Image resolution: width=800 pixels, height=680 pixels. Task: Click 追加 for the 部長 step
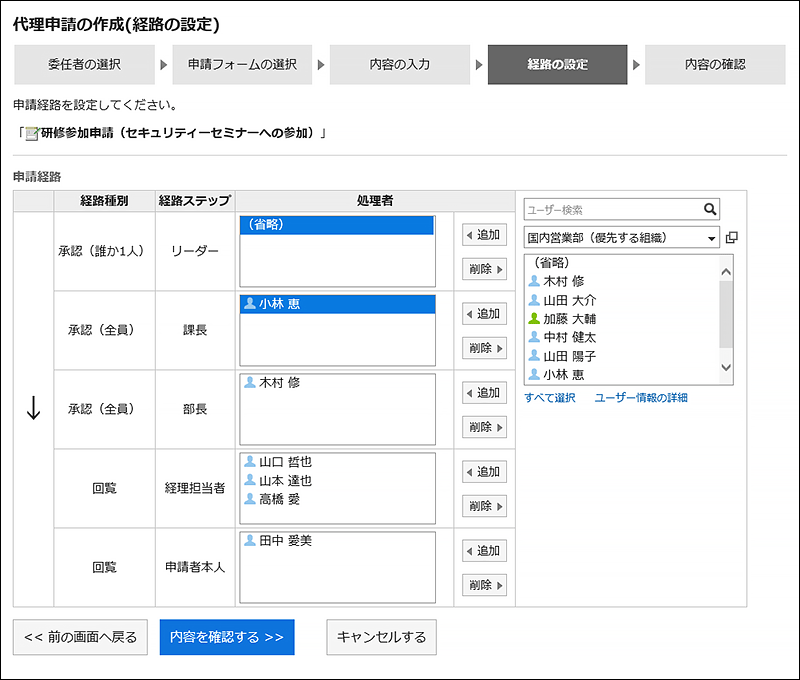(484, 393)
